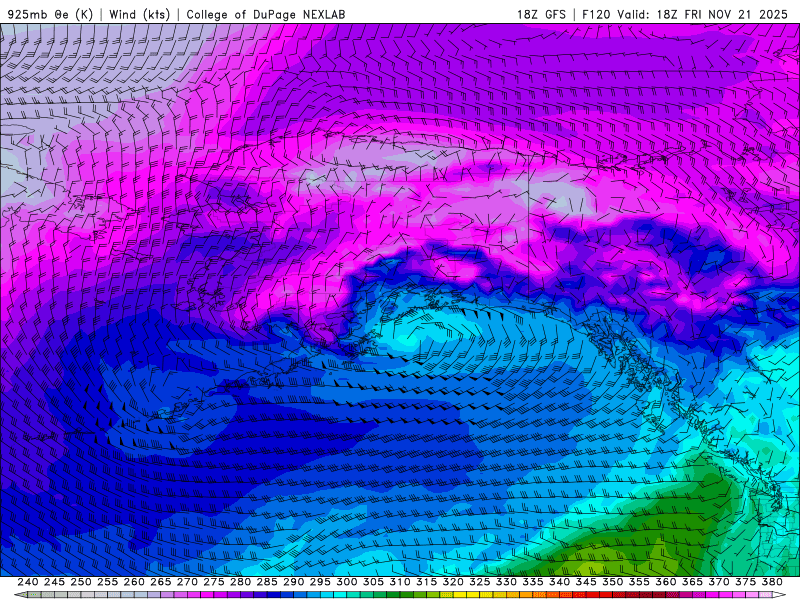This screenshot has width=800, height=600.
Task: Select the 350 value on the color scale
Action: tap(612, 582)
